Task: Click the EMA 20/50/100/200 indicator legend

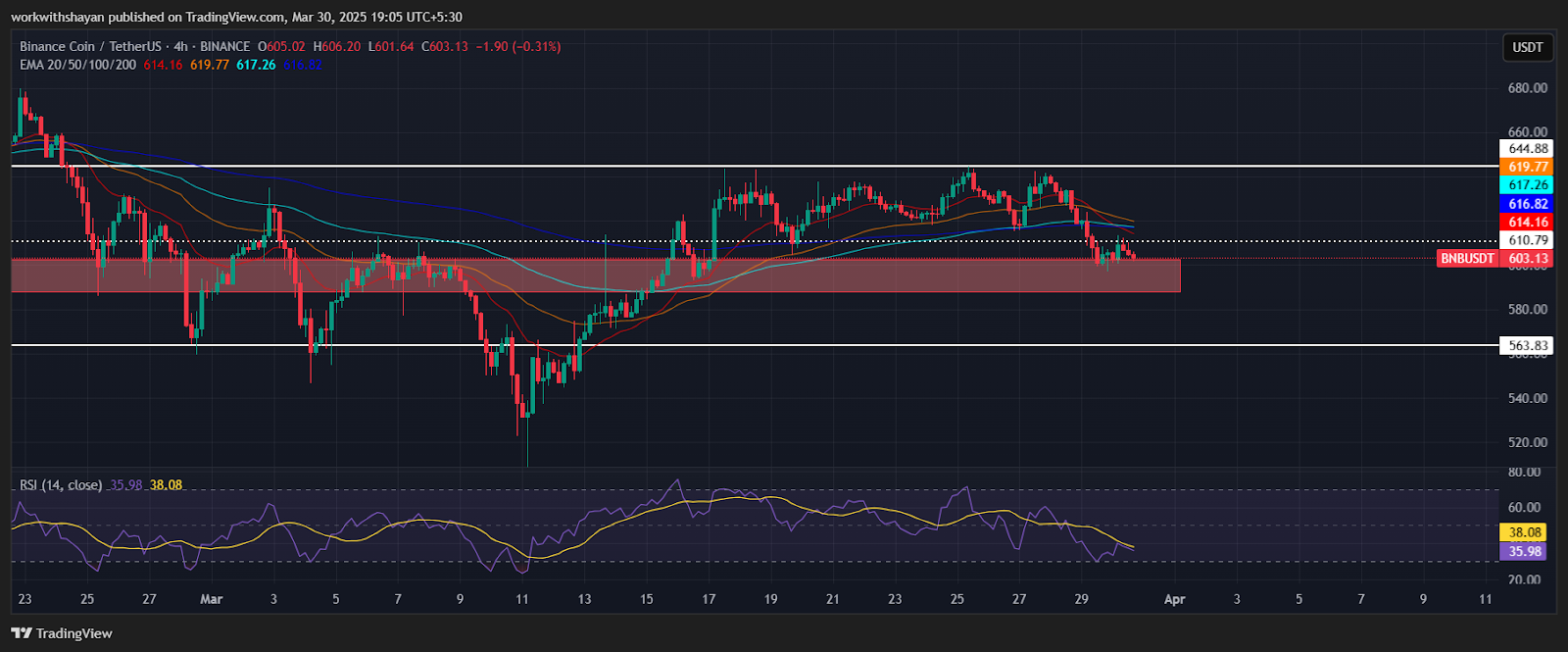Action: (x=78, y=65)
